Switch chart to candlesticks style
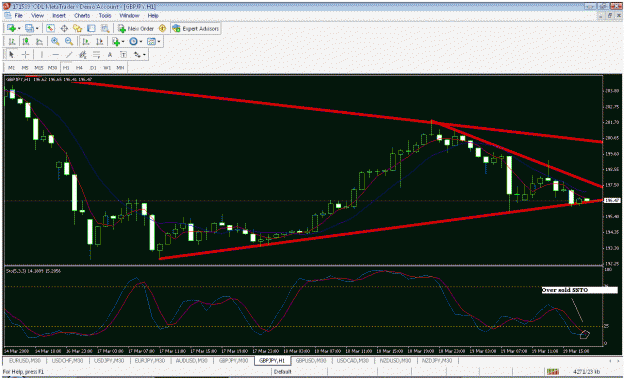 pyautogui.click(x=26, y=41)
